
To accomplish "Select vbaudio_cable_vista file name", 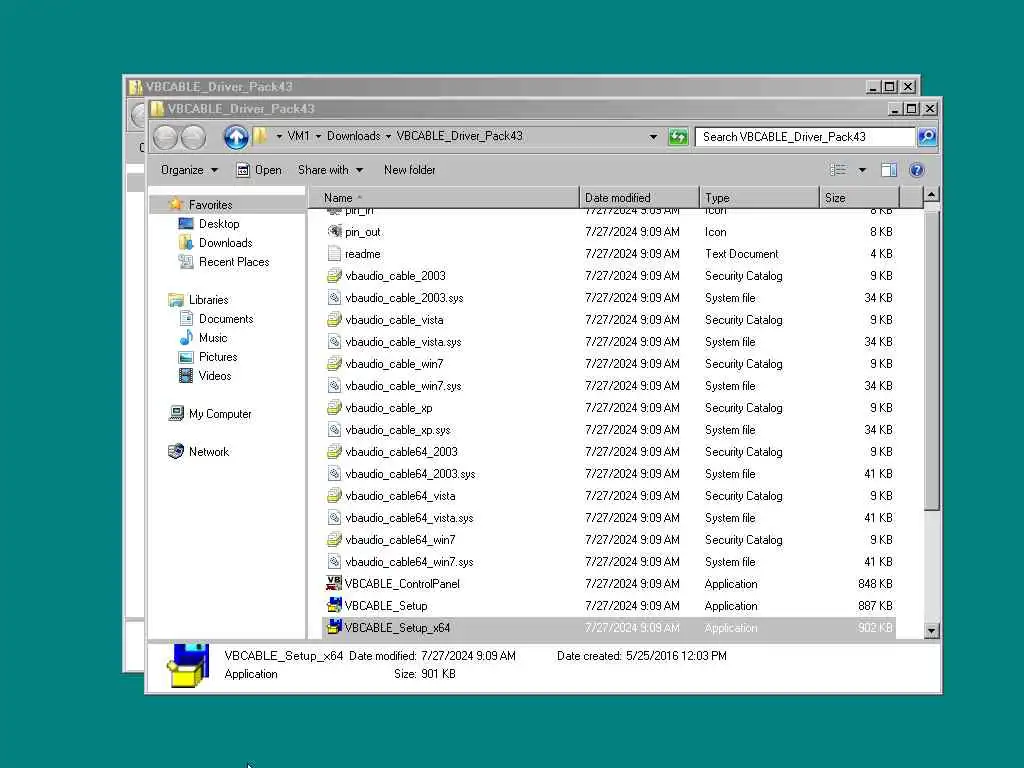I will pos(394,319).
